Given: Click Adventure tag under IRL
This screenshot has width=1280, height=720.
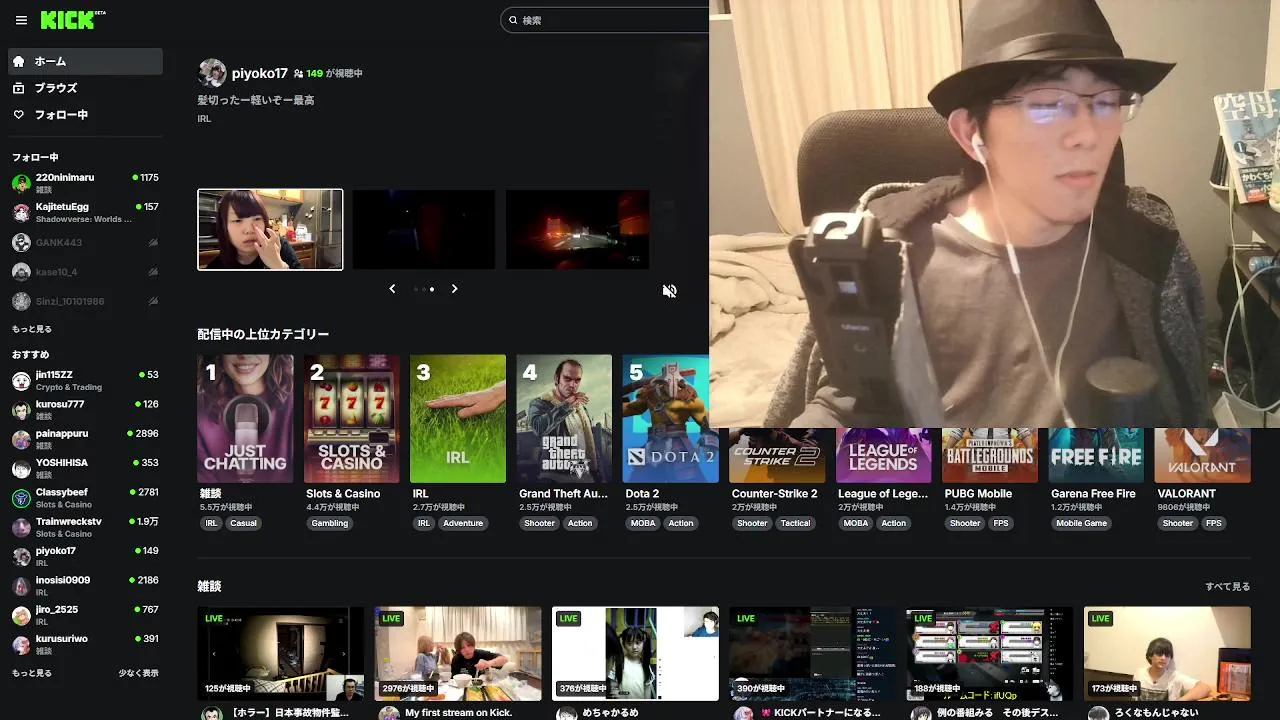Looking at the screenshot, I should [x=463, y=523].
